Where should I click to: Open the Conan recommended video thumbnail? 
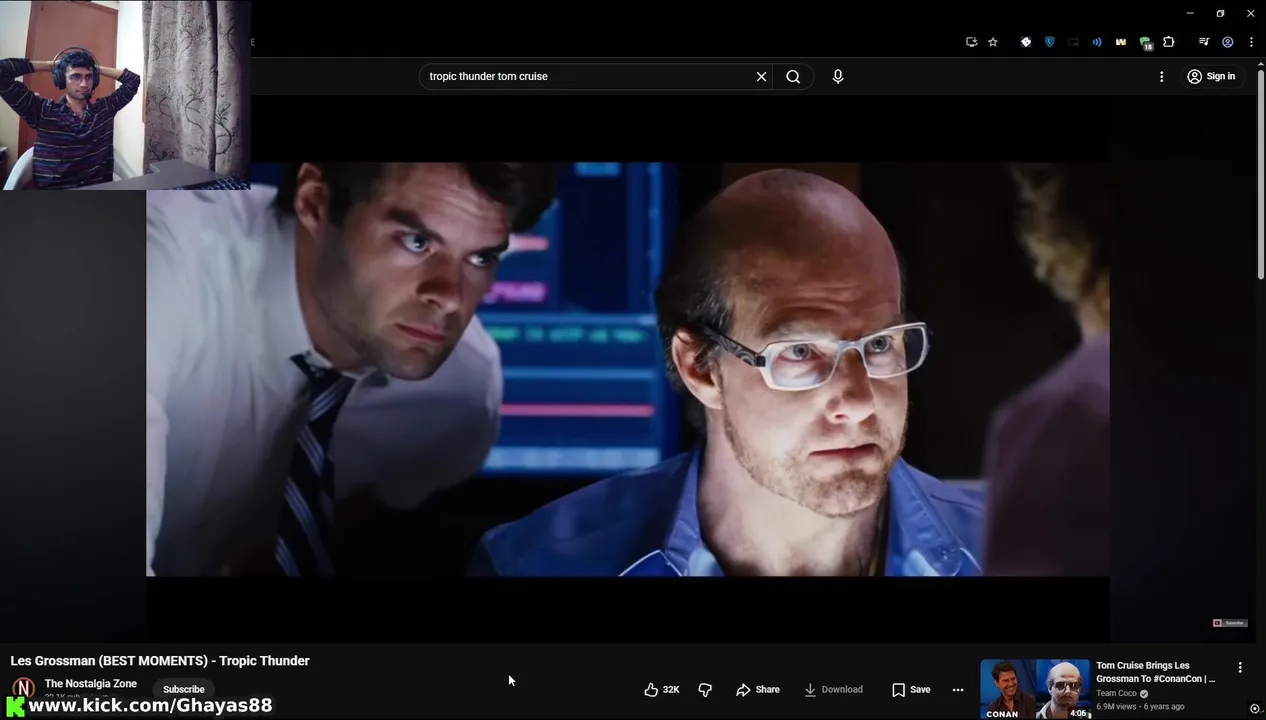(x=1035, y=689)
